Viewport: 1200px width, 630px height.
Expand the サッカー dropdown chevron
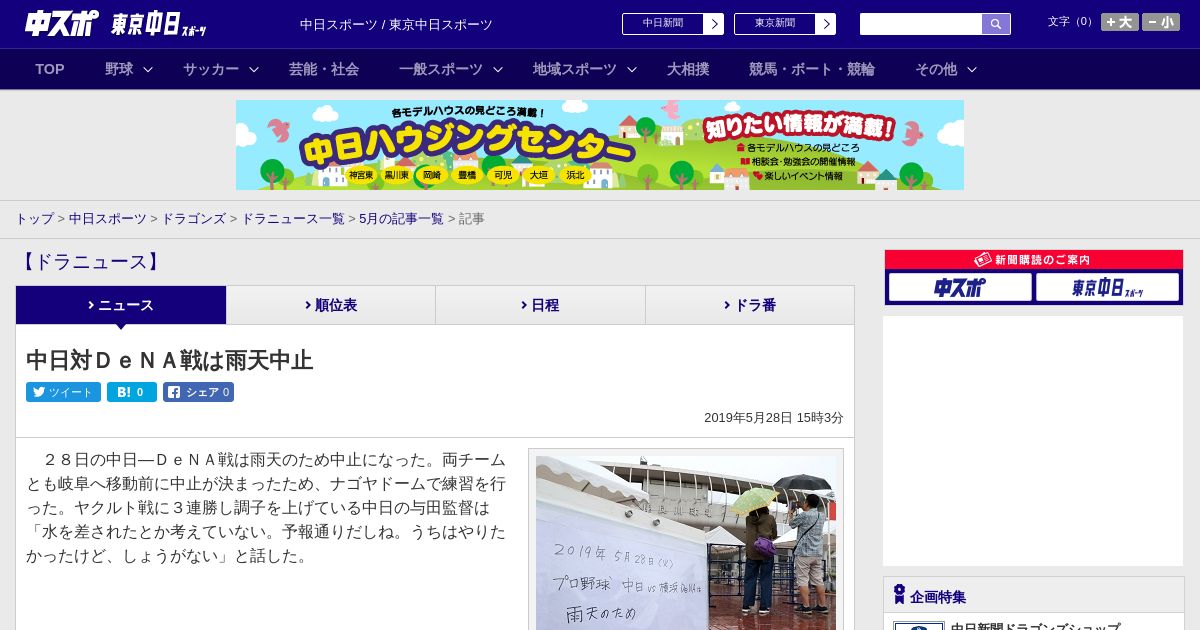click(x=254, y=69)
